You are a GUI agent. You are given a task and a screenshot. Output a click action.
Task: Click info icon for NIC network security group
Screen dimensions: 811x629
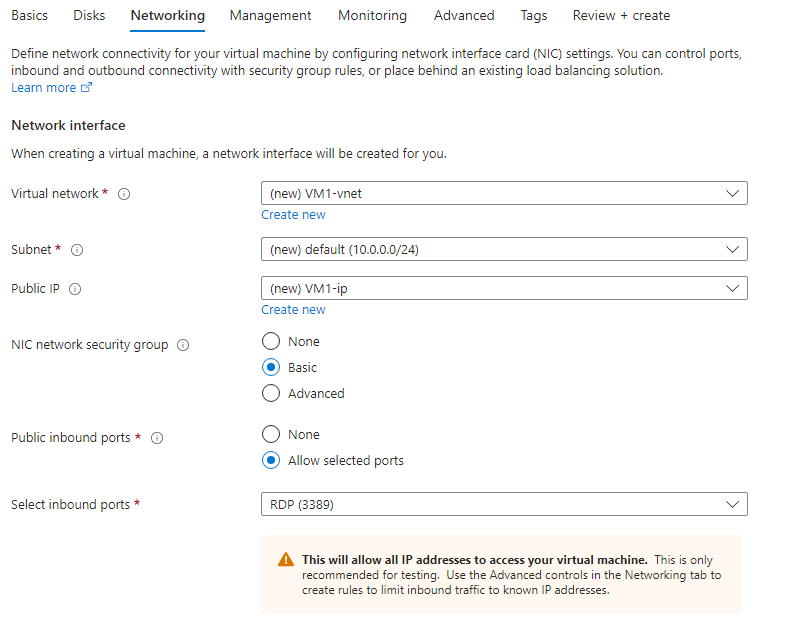(183, 345)
